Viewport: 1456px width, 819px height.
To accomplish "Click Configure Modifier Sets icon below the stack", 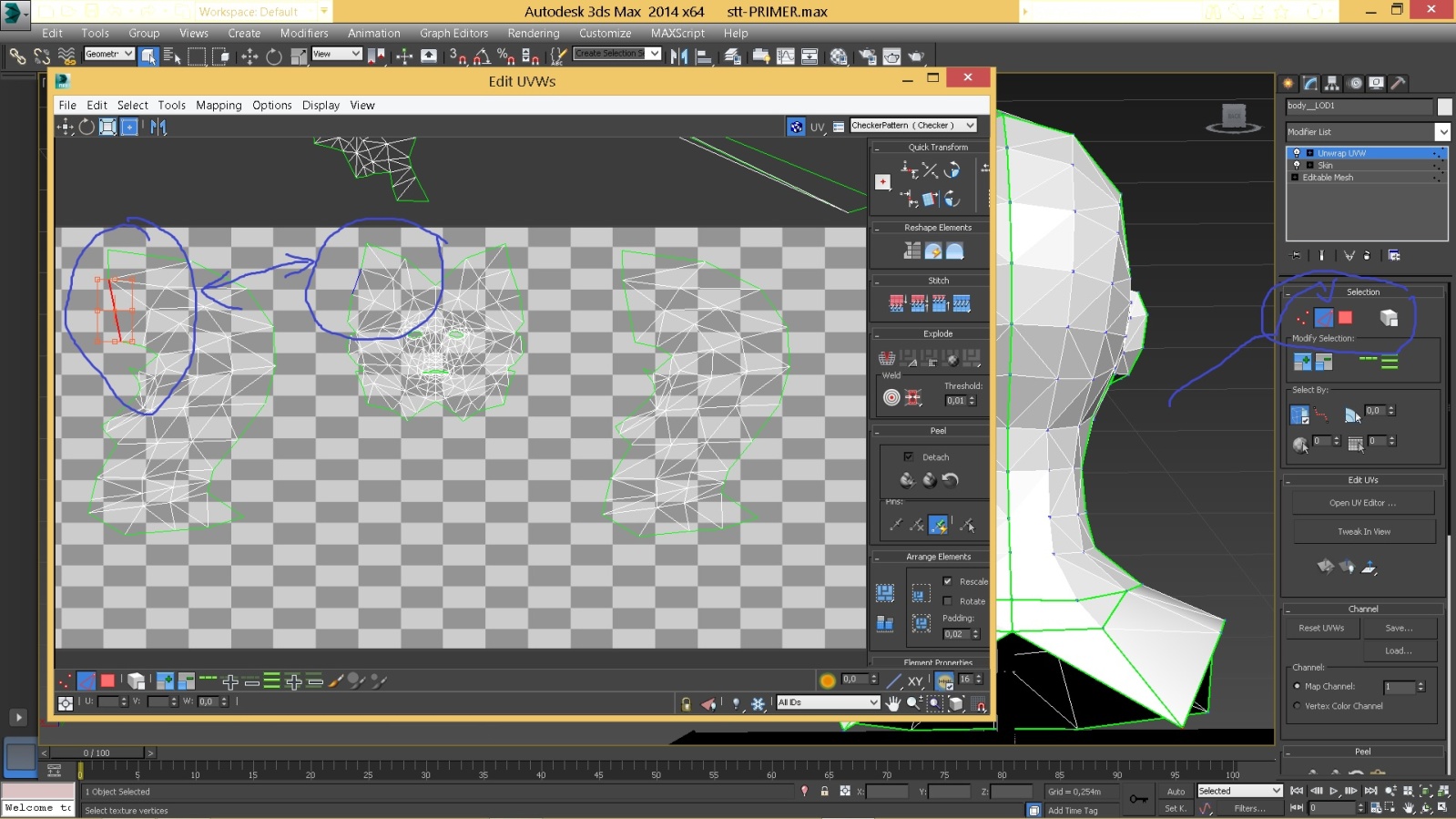I will 1394,255.
